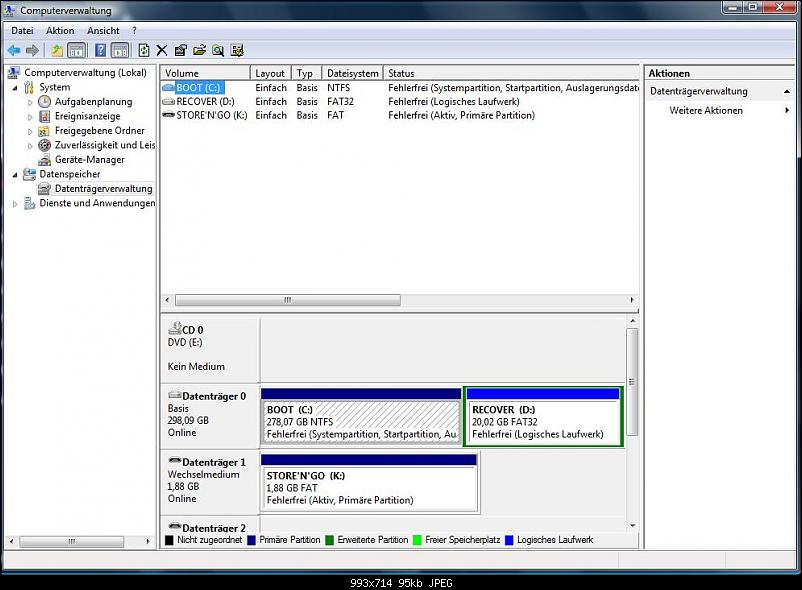
Task: Select Datenspeicher icon in tree
Action: 30,174
